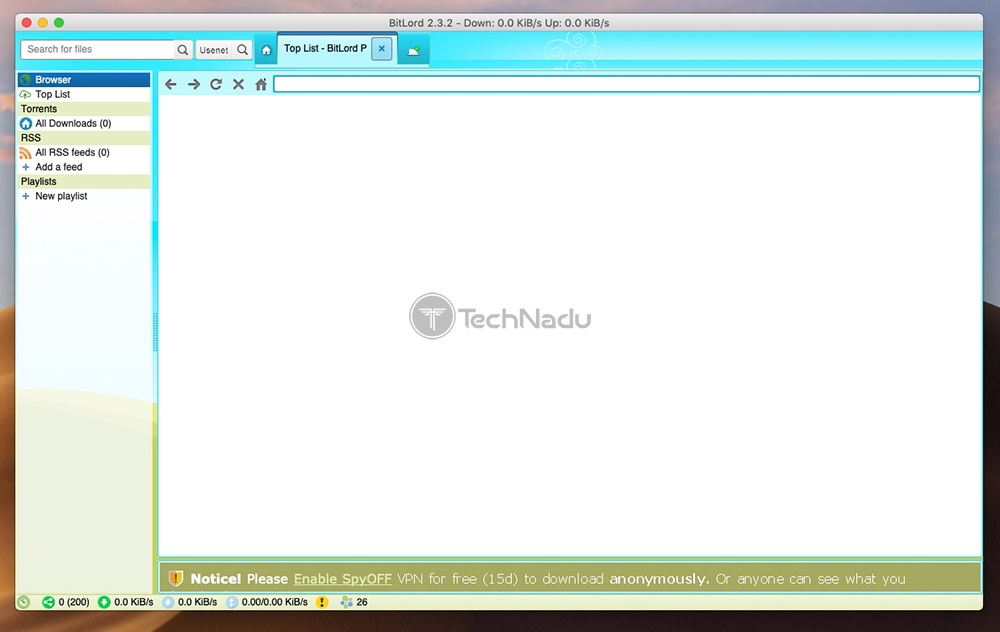1000x632 pixels.
Task: Click the browser address bar
Action: pyautogui.click(x=626, y=84)
